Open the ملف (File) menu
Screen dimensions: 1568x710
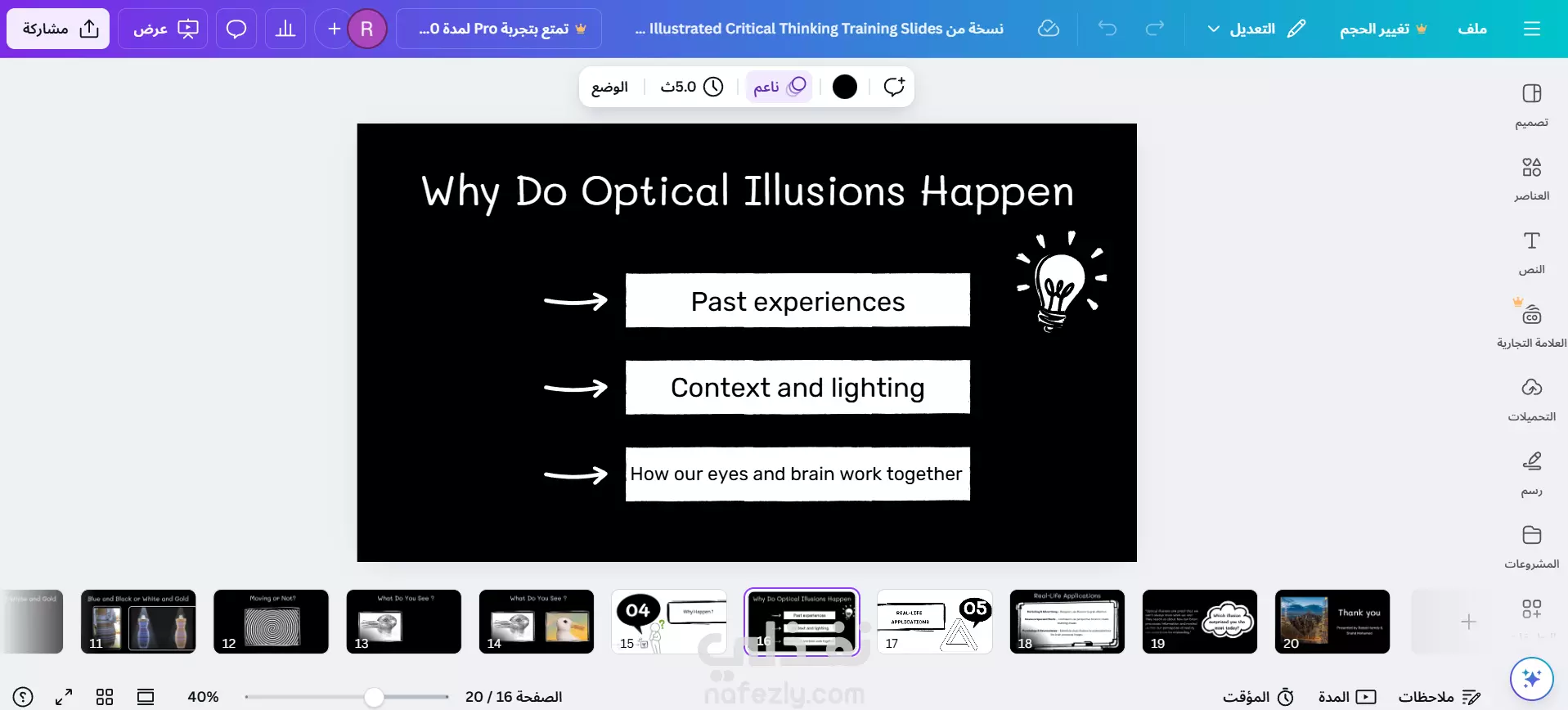[x=1472, y=29]
